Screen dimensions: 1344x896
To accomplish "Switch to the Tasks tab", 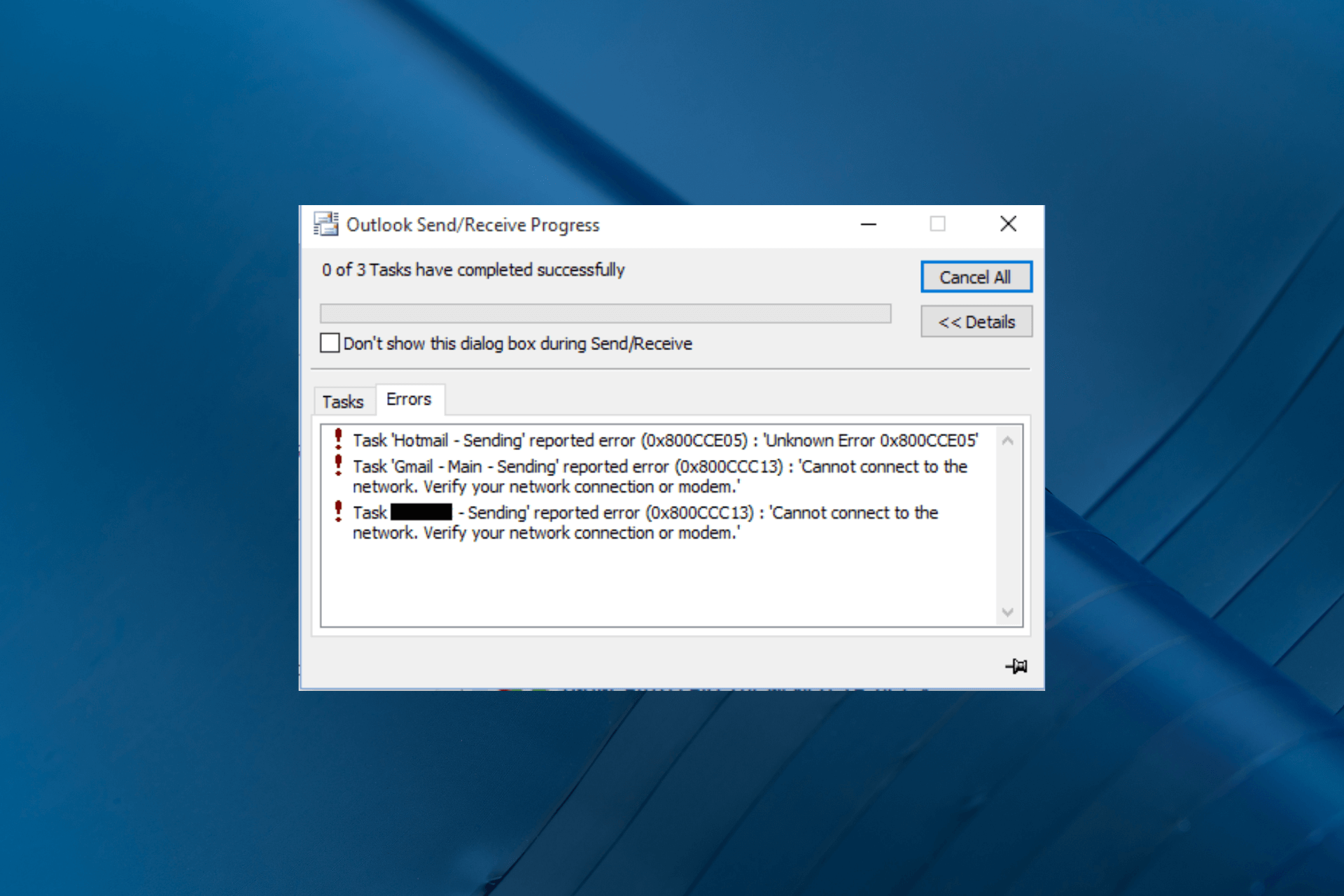I will coord(343,402).
